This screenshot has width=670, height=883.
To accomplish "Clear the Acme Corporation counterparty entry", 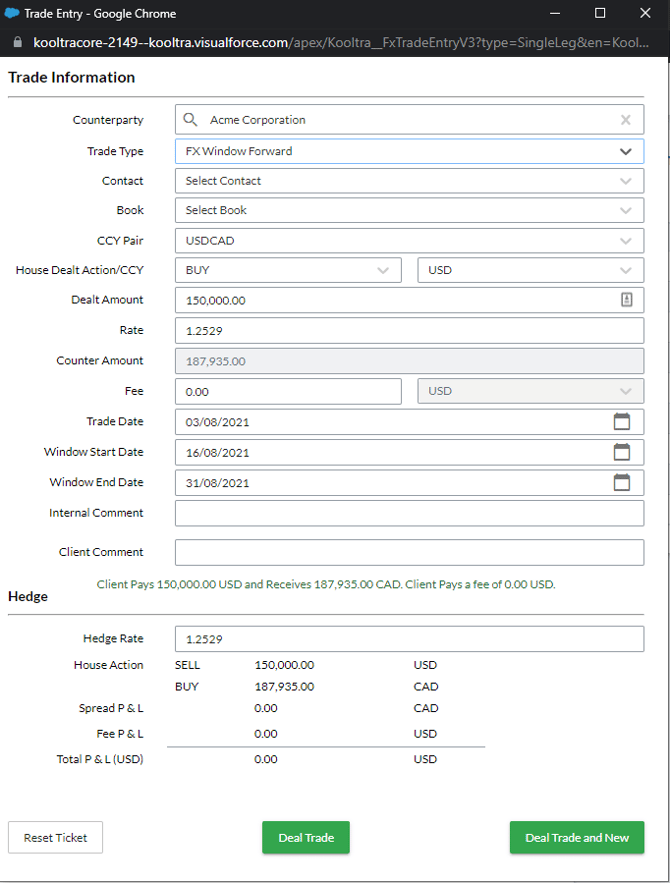I will (626, 120).
